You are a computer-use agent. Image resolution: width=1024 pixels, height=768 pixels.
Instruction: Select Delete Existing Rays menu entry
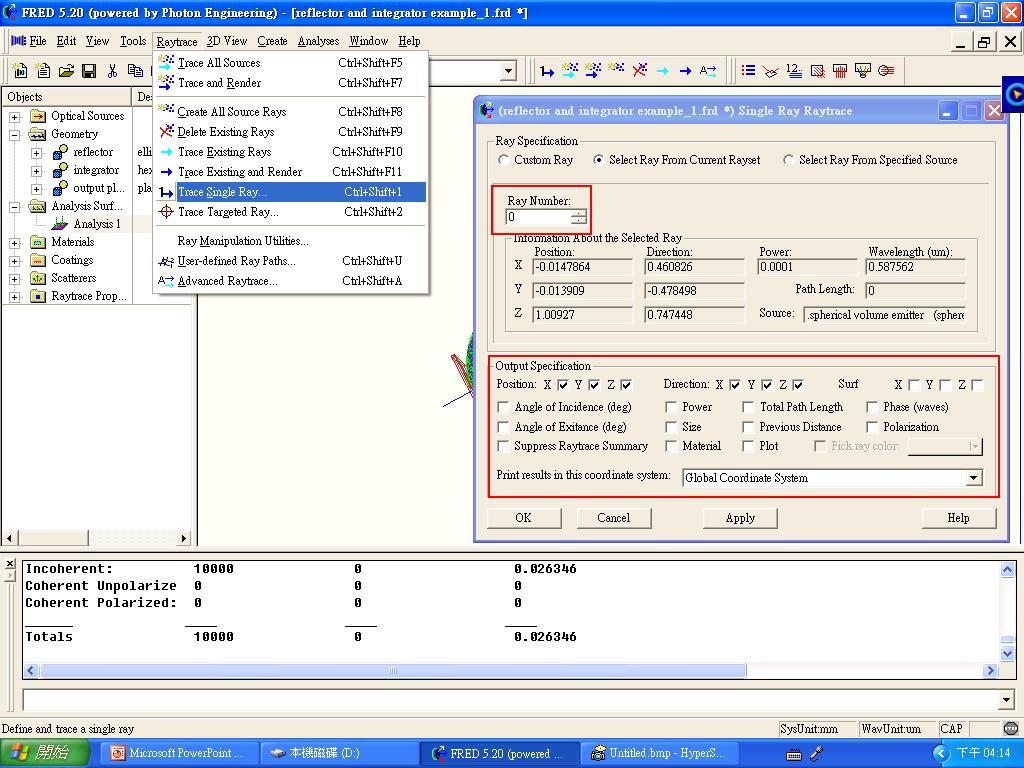pos(291,132)
